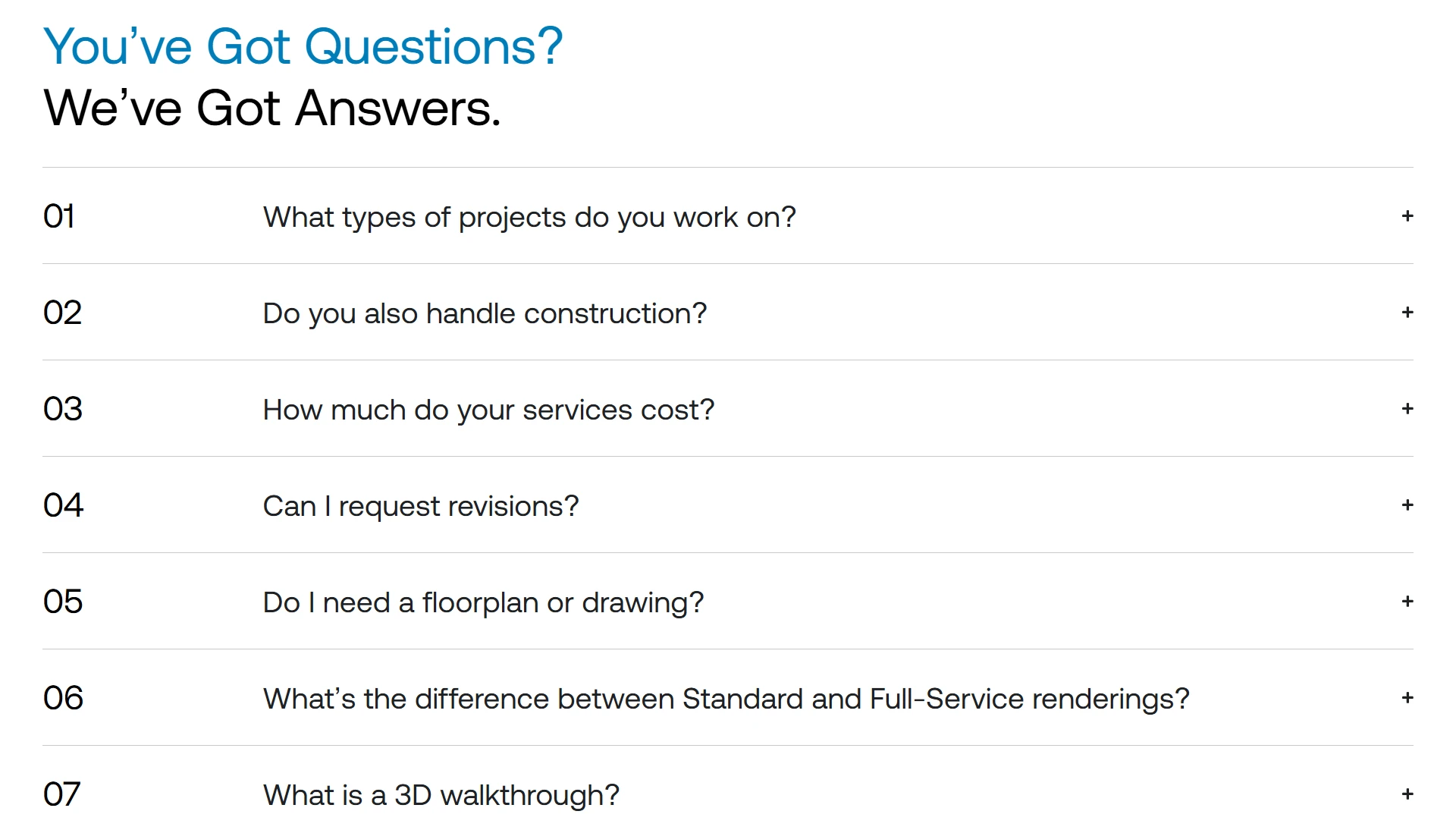Expand Standard and Full-Service renderings question
1456x830 pixels.
click(x=726, y=700)
